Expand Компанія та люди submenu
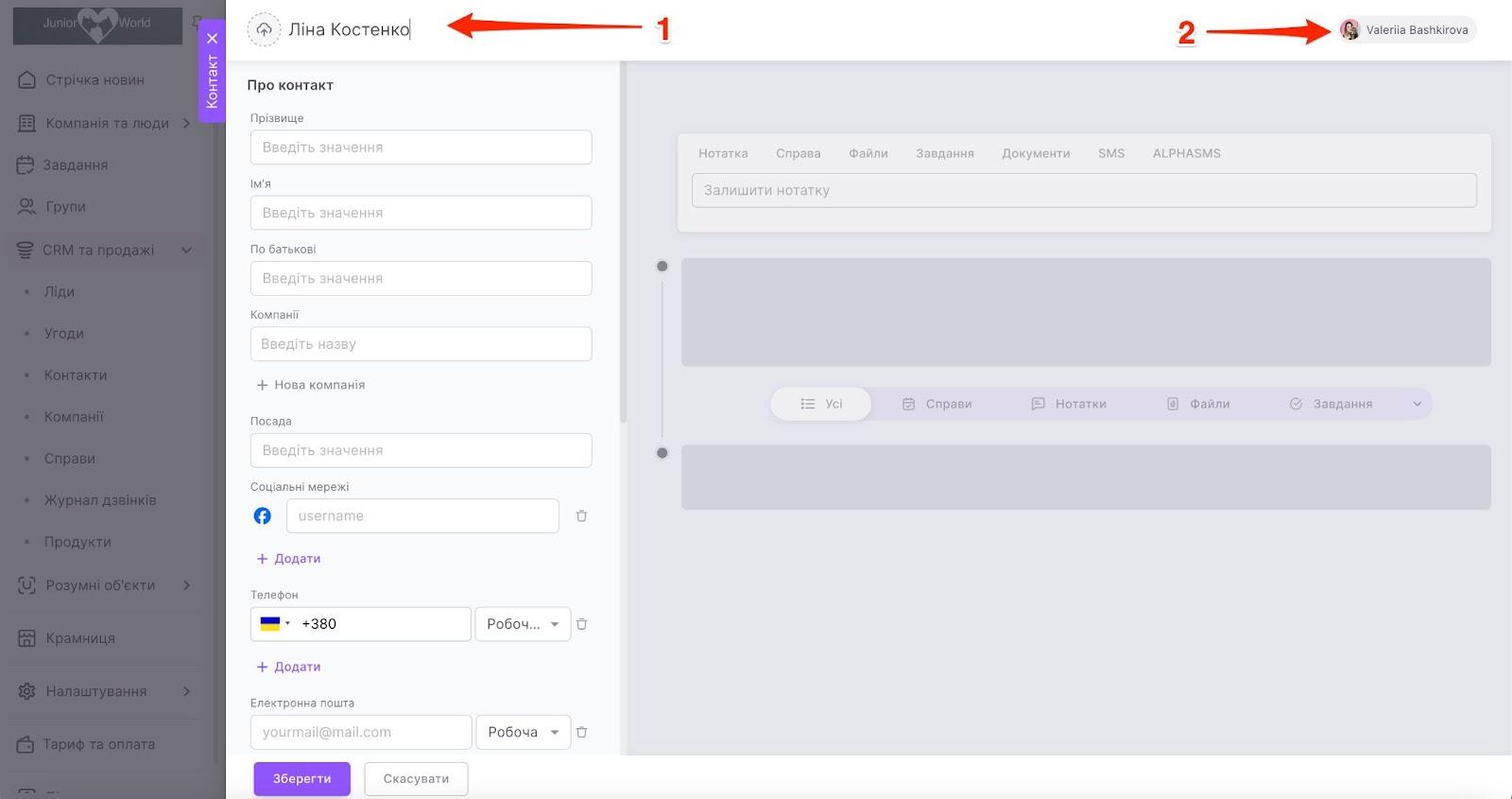1512x799 pixels. click(x=187, y=123)
